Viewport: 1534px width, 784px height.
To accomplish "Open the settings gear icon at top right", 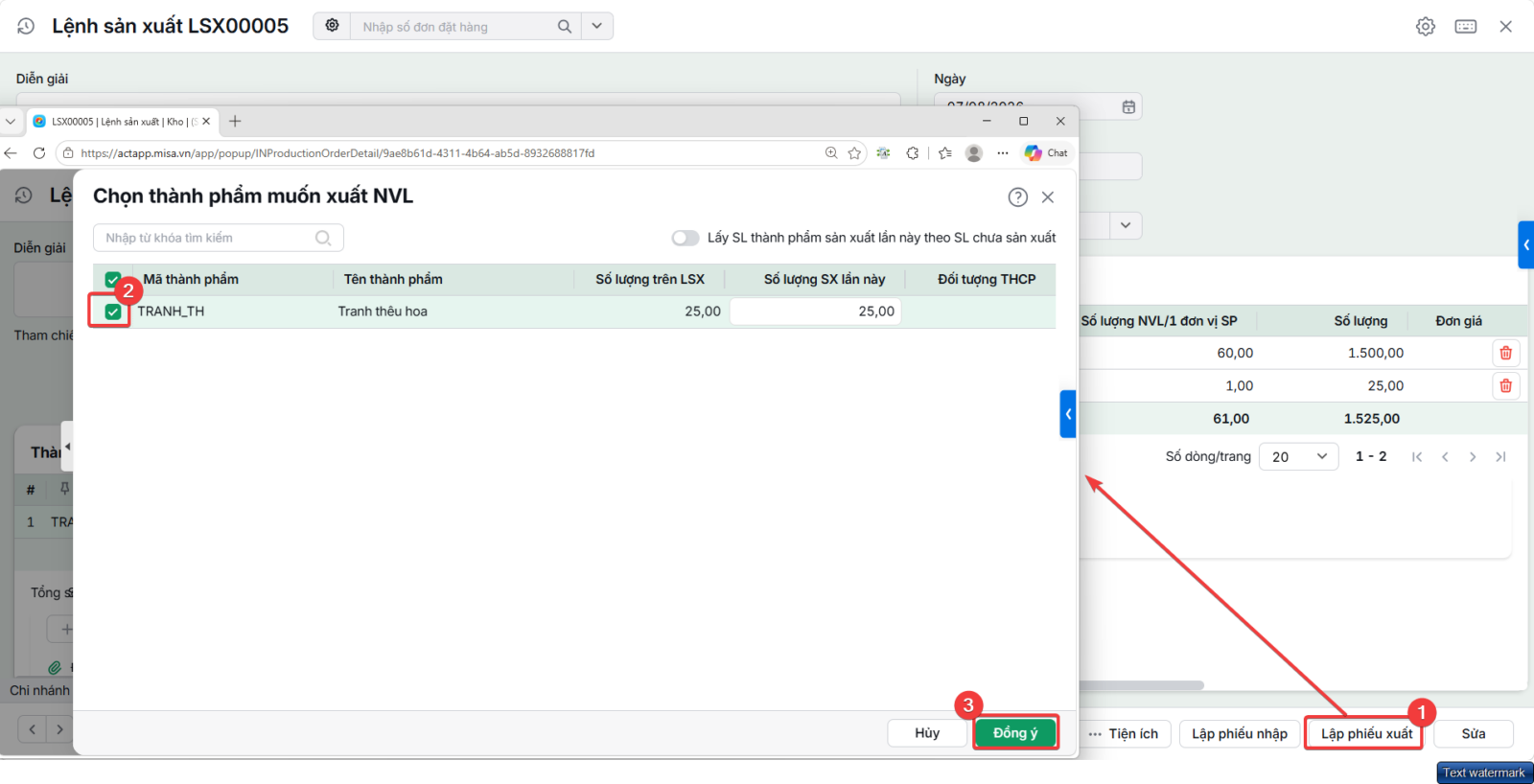I will pos(1426,27).
